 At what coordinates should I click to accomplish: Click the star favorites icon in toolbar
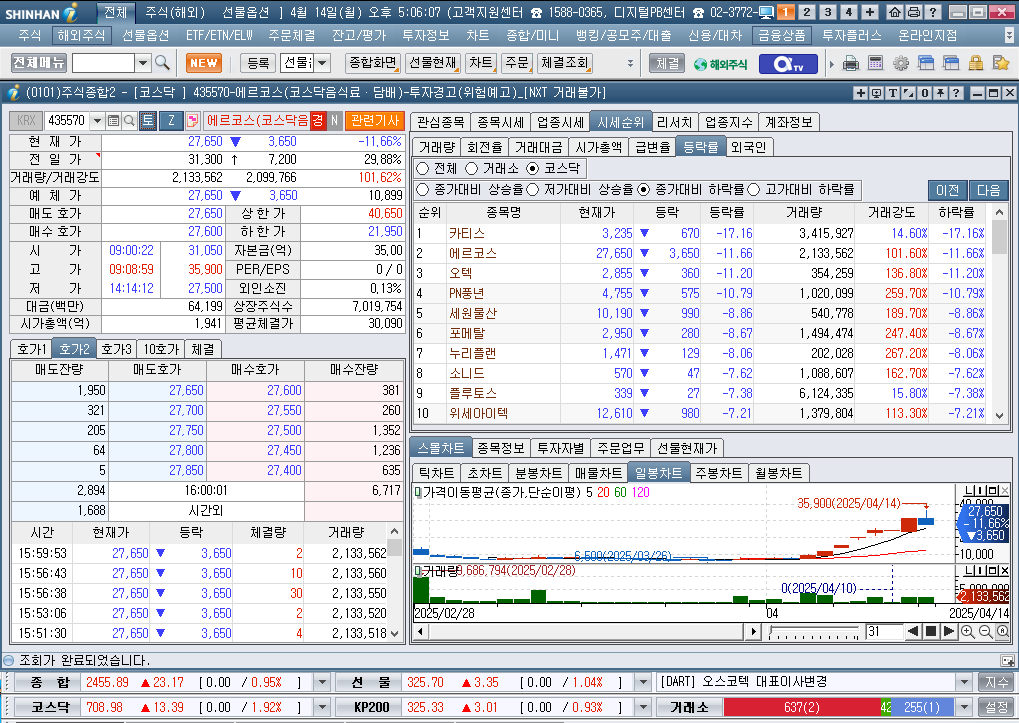[x=1001, y=63]
